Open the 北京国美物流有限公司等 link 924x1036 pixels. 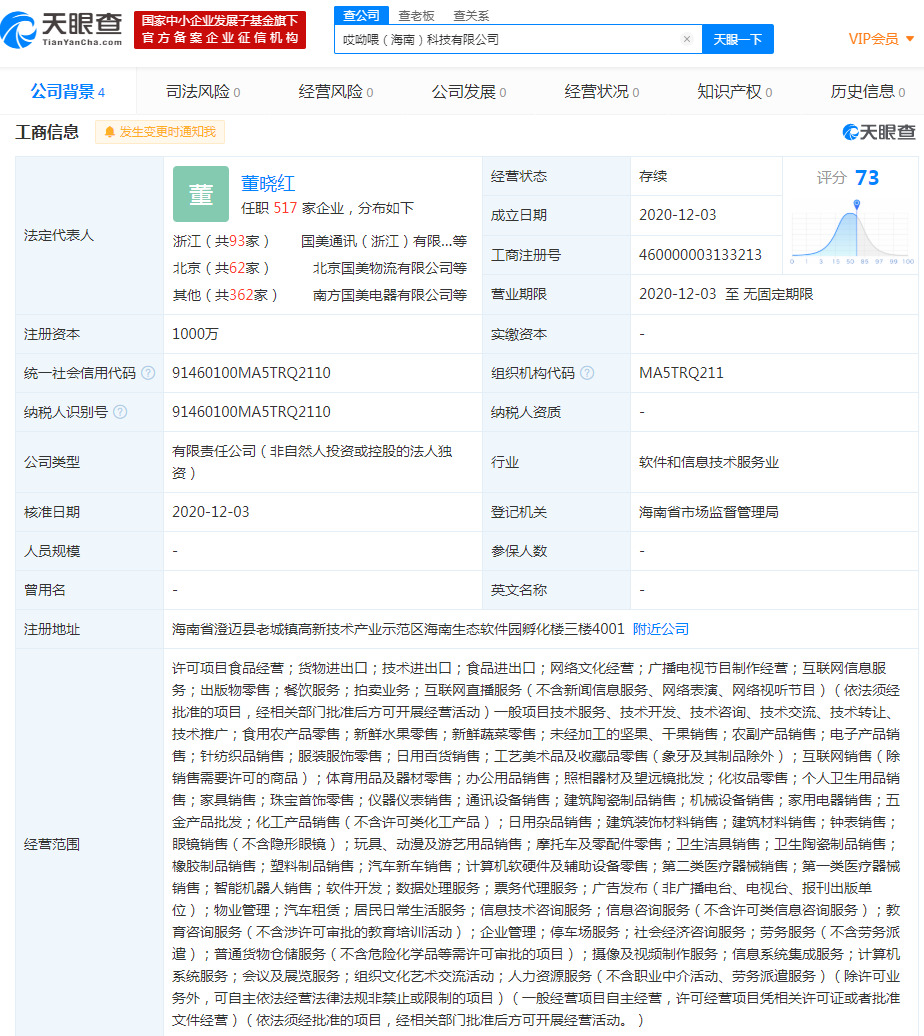point(389,268)
